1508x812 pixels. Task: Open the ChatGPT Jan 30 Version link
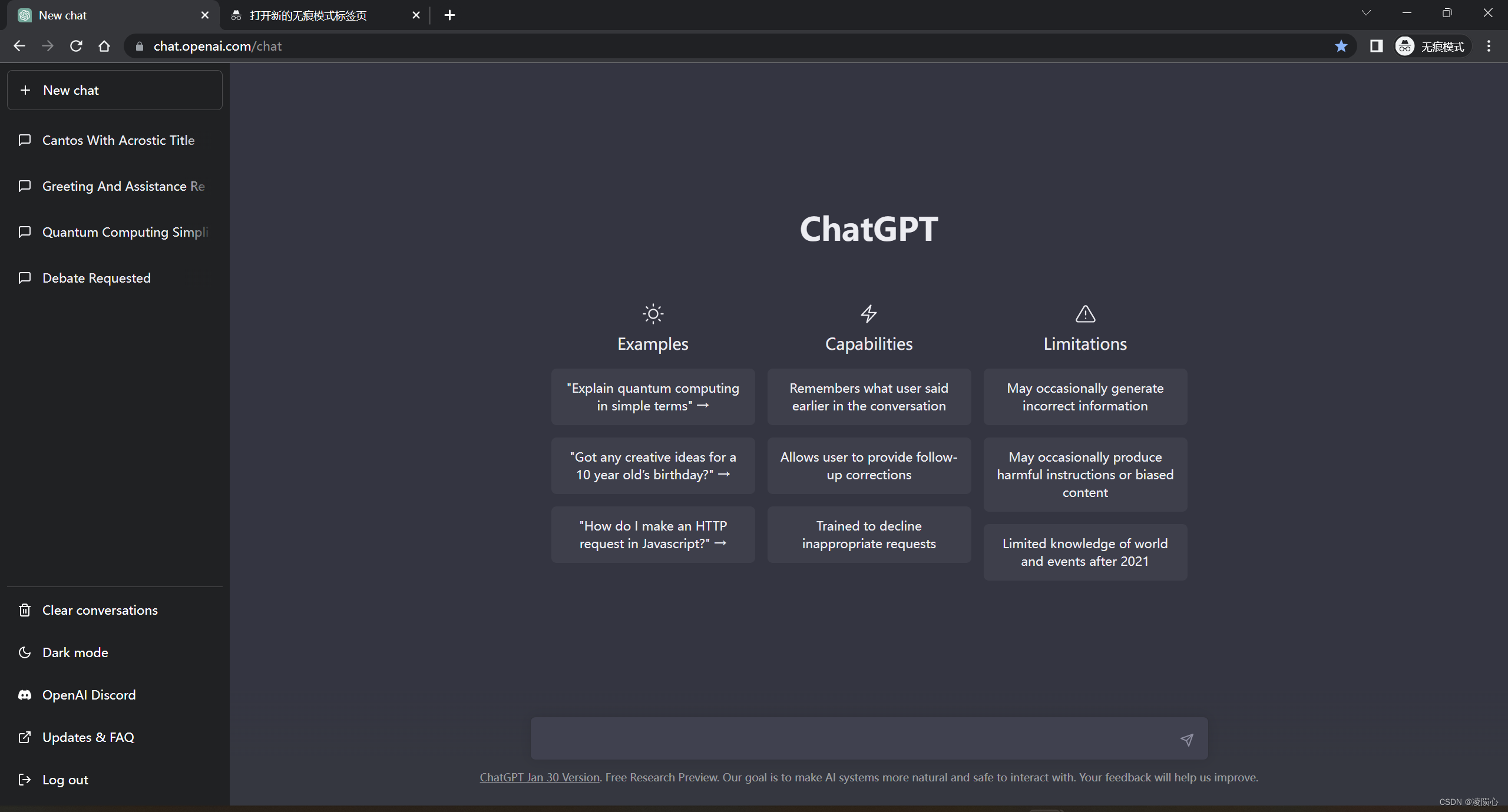click(539, 777)
